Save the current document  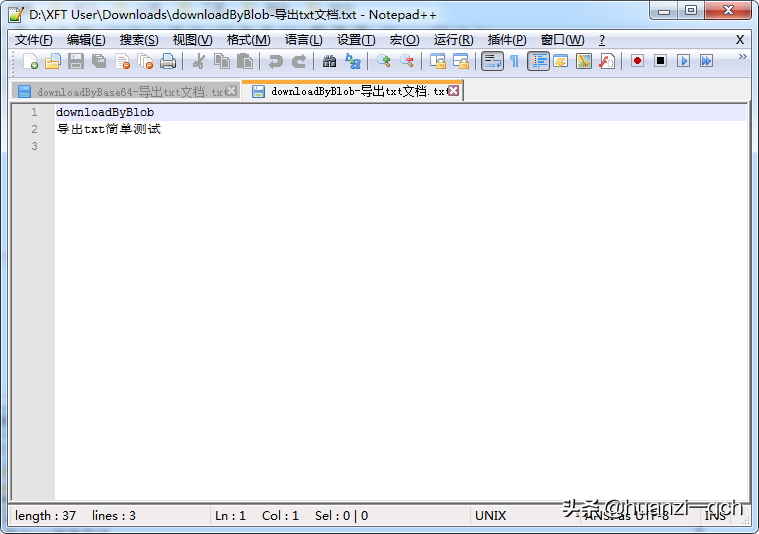(x=76, y=61)
